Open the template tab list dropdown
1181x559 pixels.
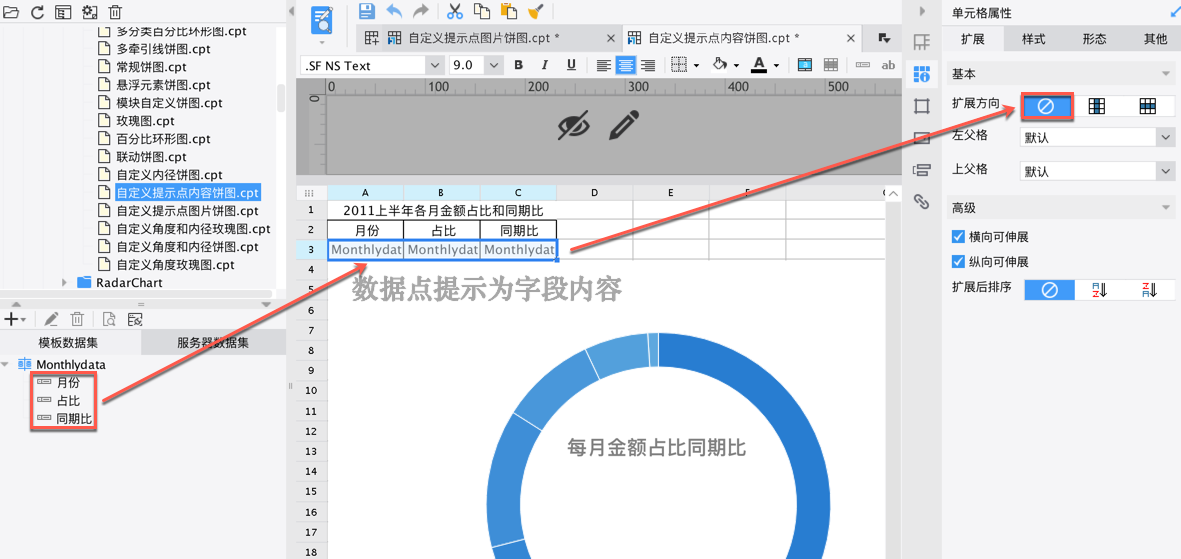coord(884,38)
